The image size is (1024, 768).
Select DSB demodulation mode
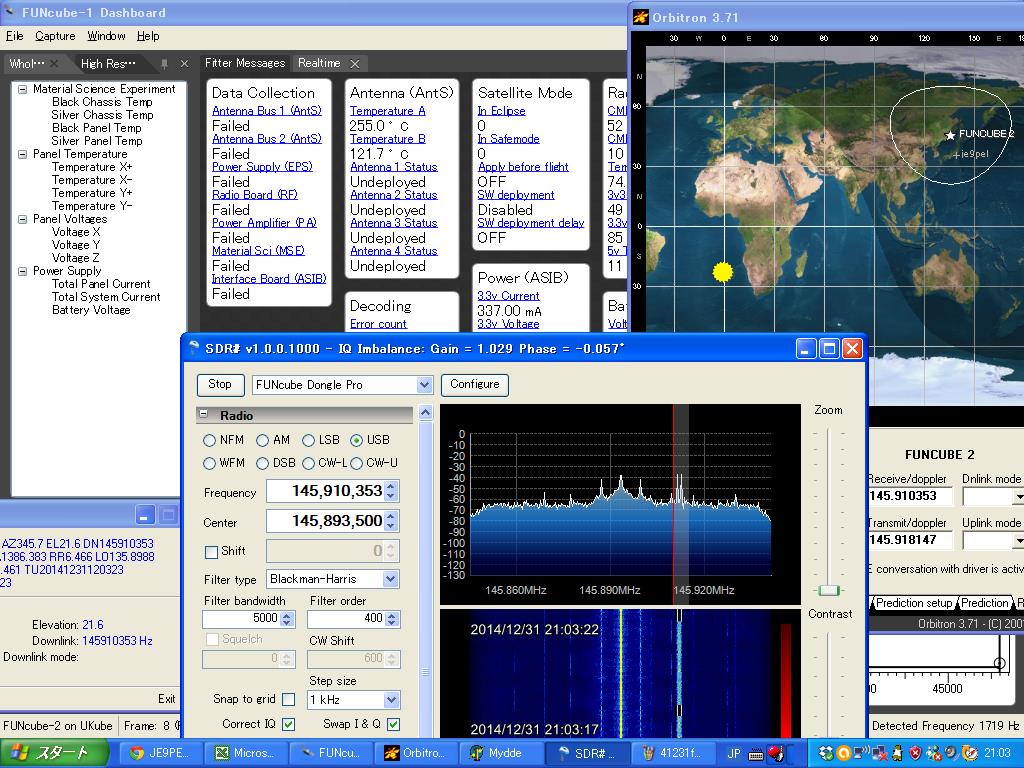pyautogui.click(x=262, y=463)
